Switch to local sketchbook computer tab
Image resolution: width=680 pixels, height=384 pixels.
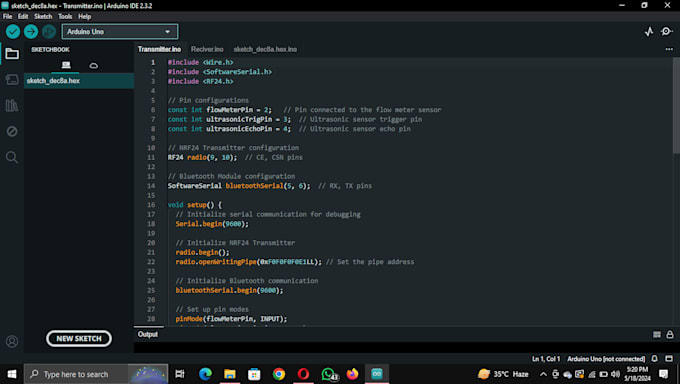pyautogui.click(x=66, y=65)
